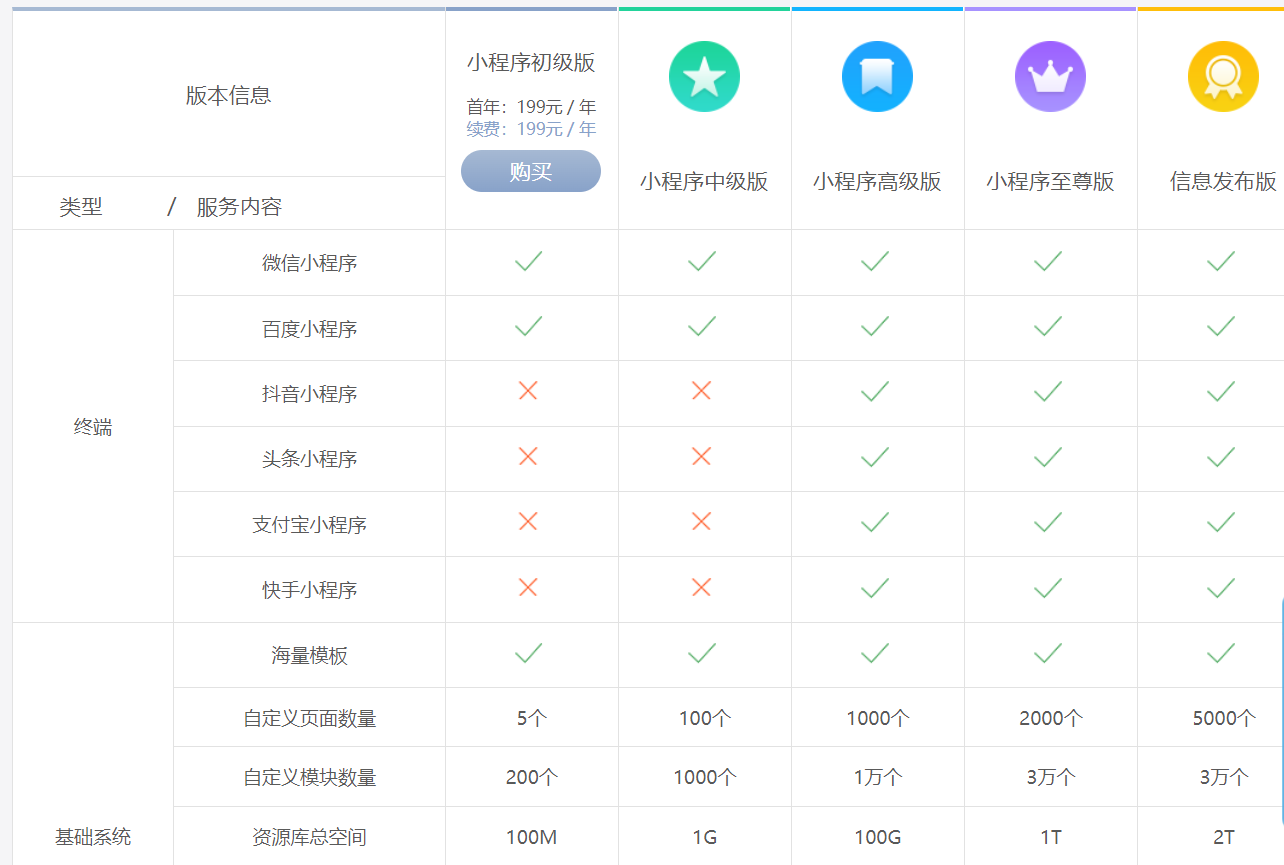Click the green check for 海量模板 in 至尊版
Viewport: 1284px width, 865px height.
pos(1048,654)
